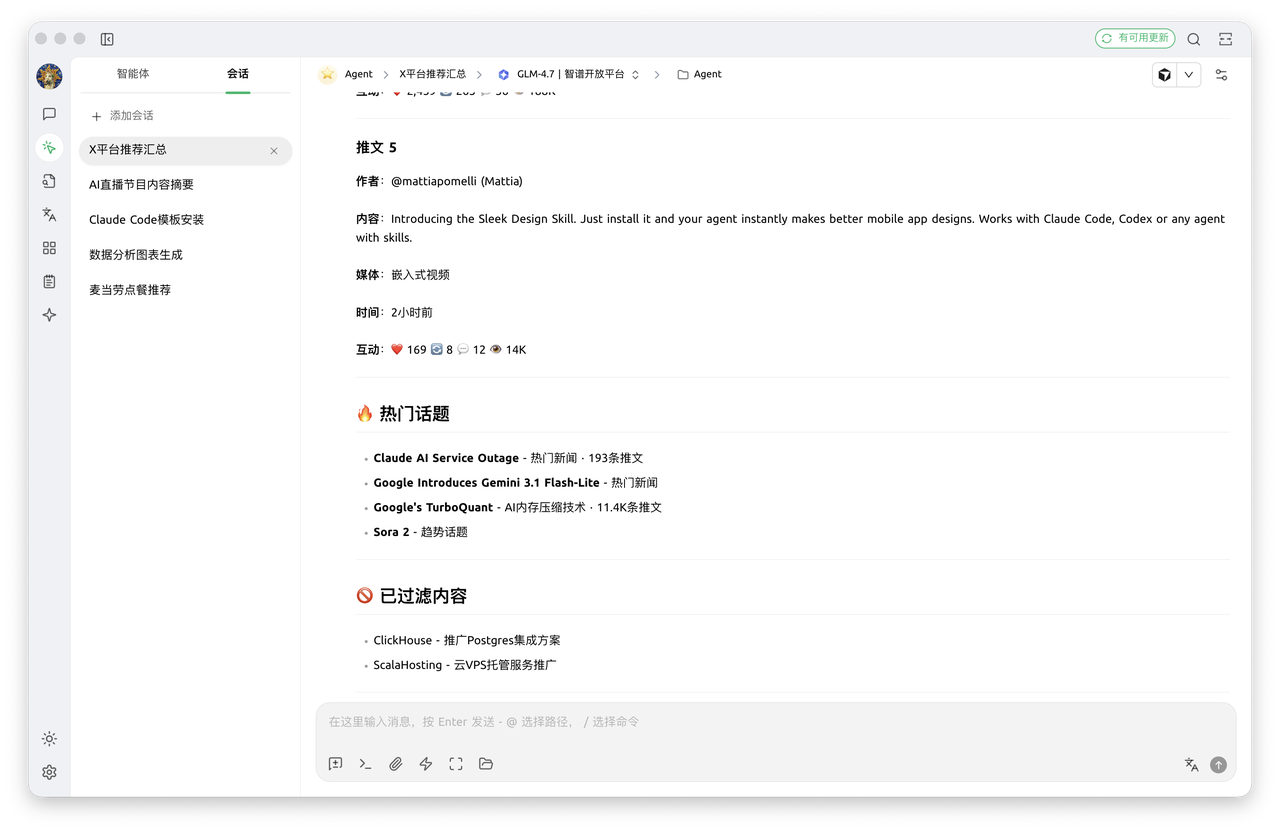This screenshot has width=1280, height=832.
Task: Click the lightning bolt quick phrases icon
Action: [426, 764]
